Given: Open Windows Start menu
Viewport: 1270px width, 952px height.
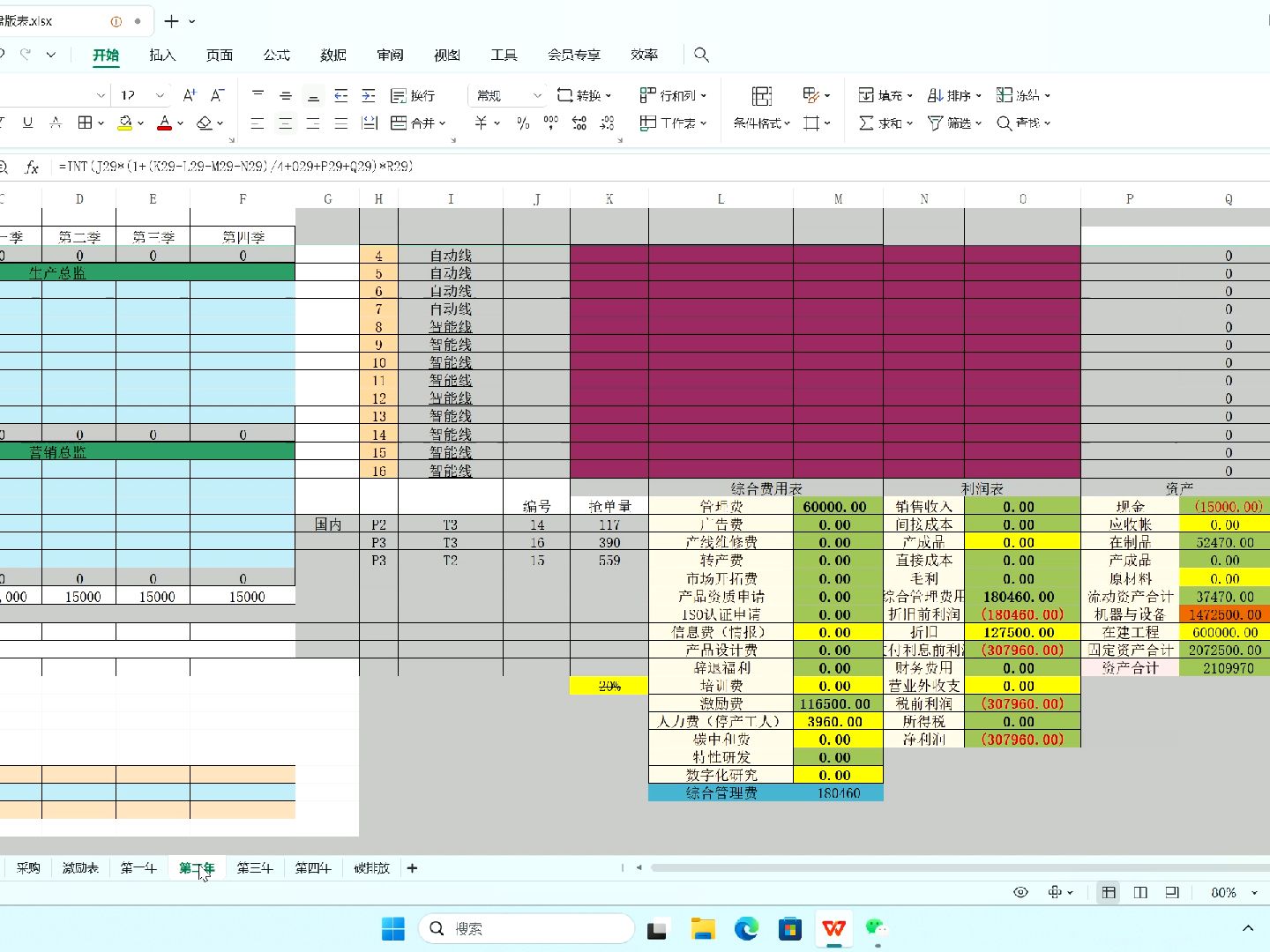Looking at the screenshot, I should pos(393,928).
